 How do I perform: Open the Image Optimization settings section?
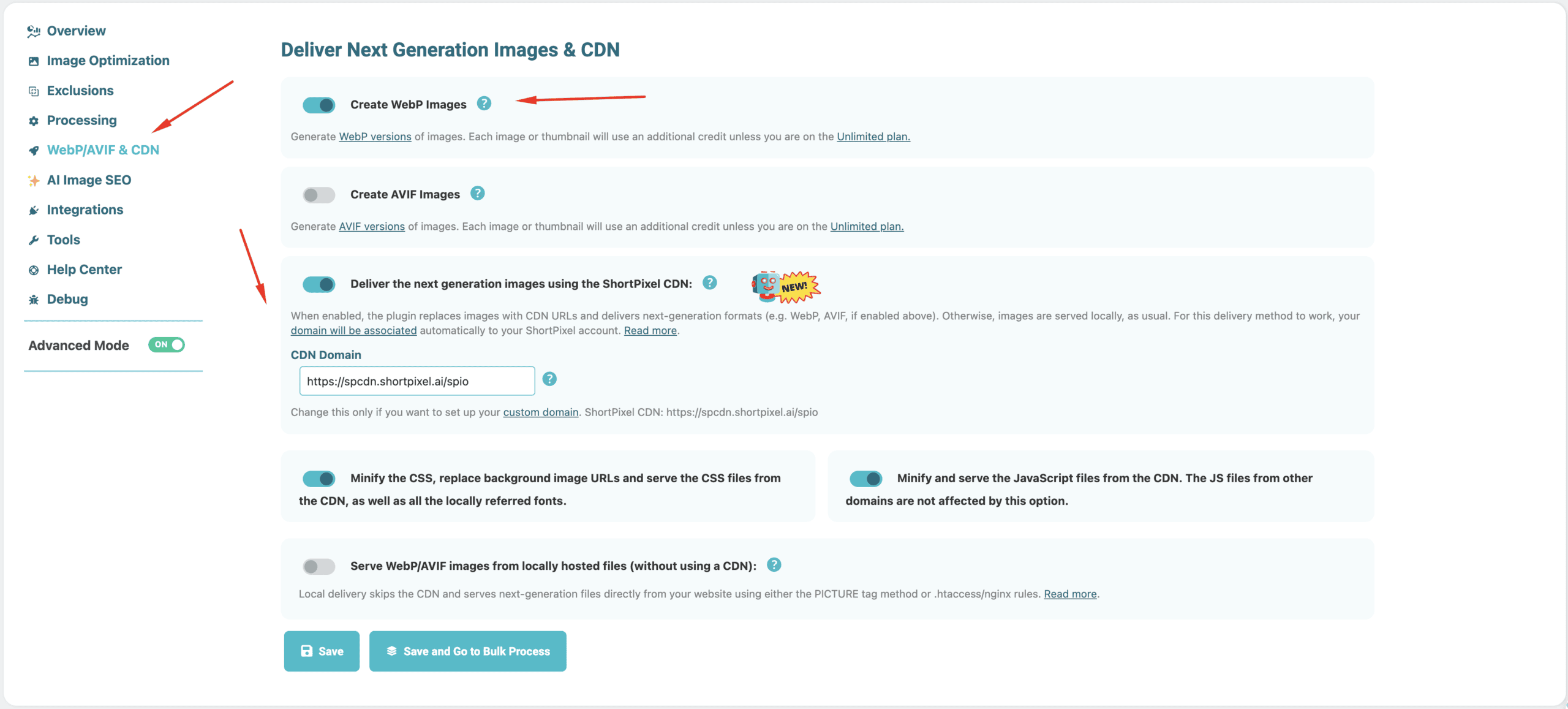pyautogui.click(x=108, y=61)
